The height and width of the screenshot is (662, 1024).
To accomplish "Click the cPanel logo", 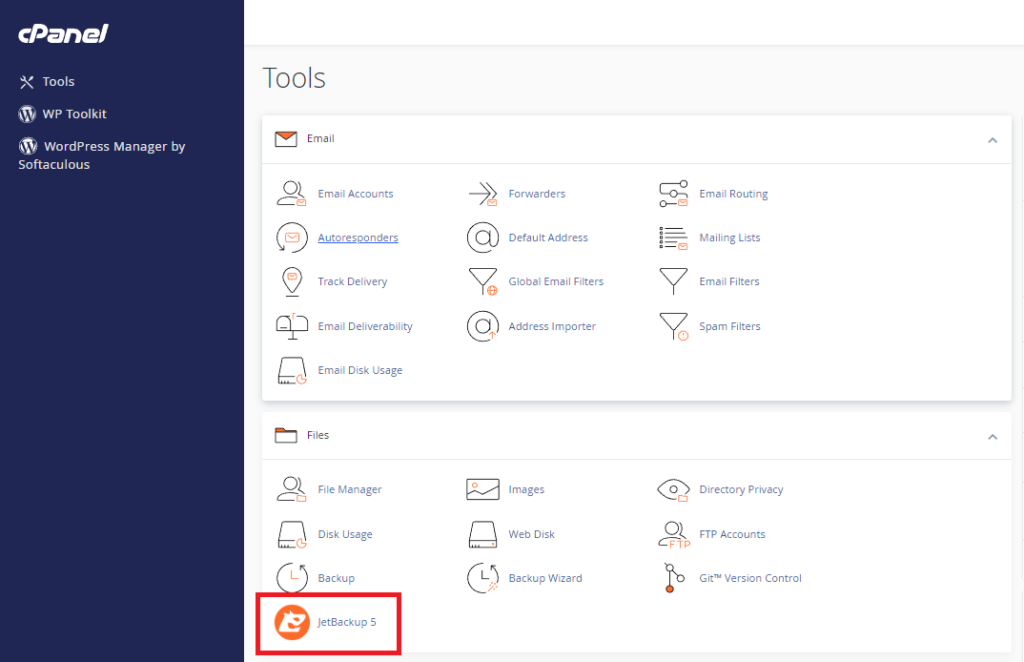I will click(63, 33).
